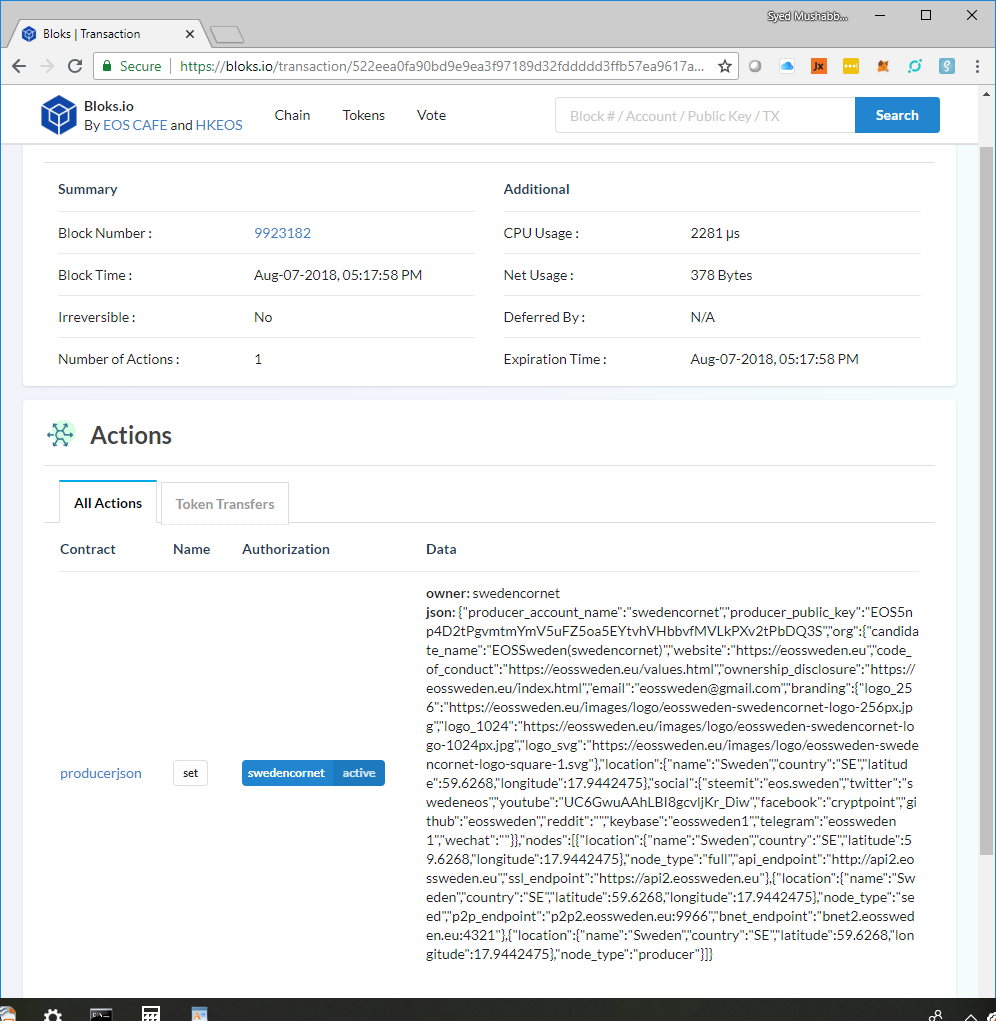This screenshot has height=1021, width=996.
Task: Open the MetaMask fox extension
Action: click(x=883, y=66)
